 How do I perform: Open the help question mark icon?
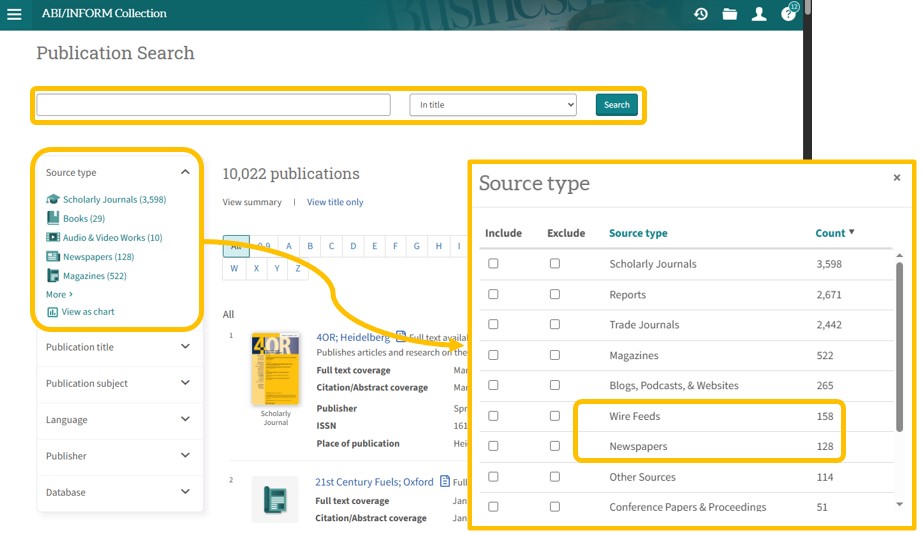tap(788, 14)
